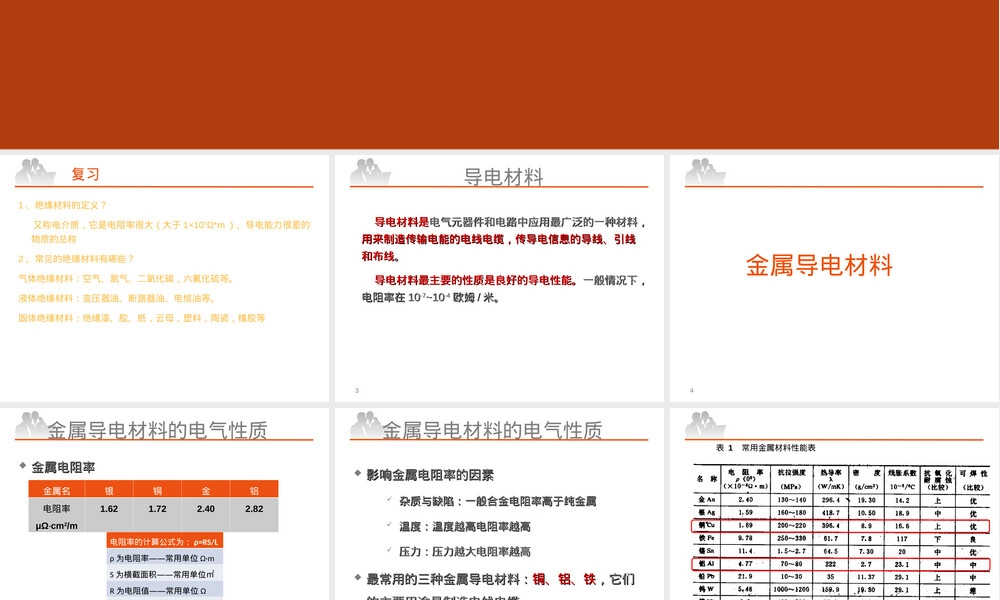Click the 金属名 header cell
Viewport: 1000px width, 600px height.
57,490
